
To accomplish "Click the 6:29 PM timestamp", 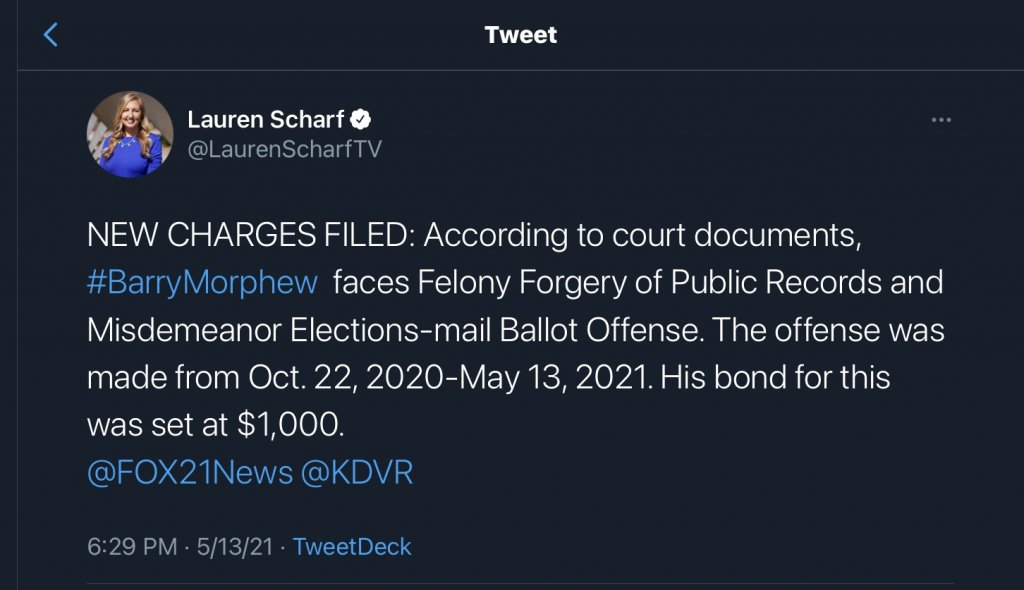I will 132,547.
